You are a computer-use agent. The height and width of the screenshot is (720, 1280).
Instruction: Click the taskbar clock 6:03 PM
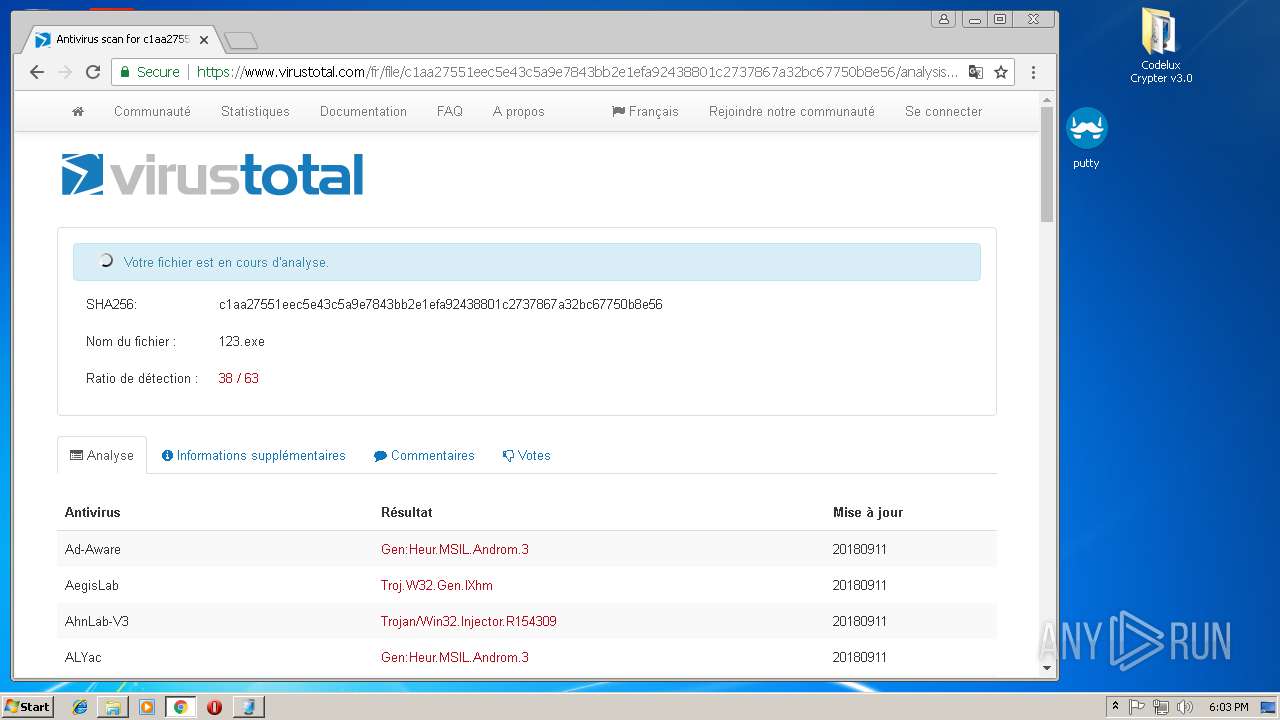coord(1228,707)
